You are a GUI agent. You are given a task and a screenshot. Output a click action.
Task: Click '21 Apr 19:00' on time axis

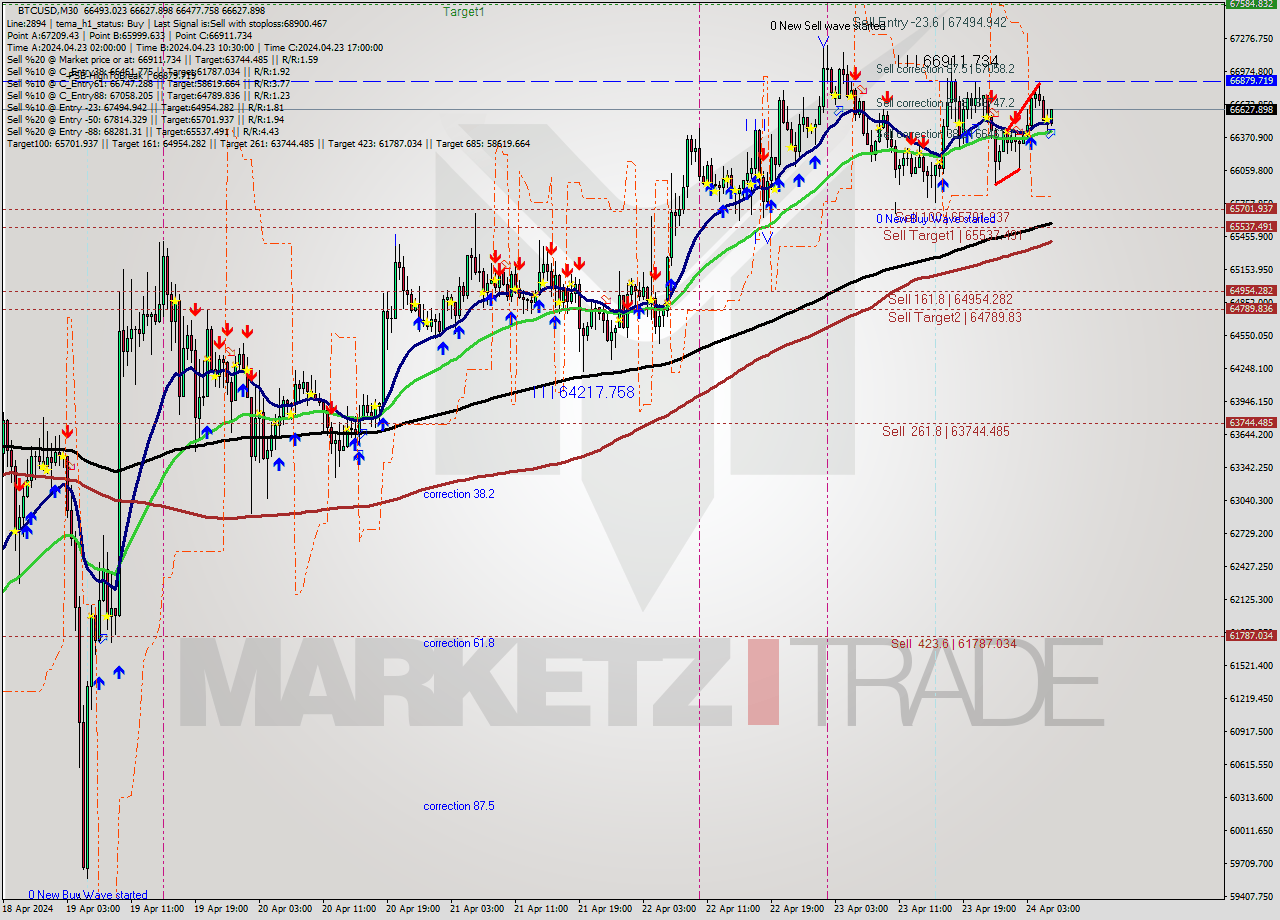(x=604, y=909)
